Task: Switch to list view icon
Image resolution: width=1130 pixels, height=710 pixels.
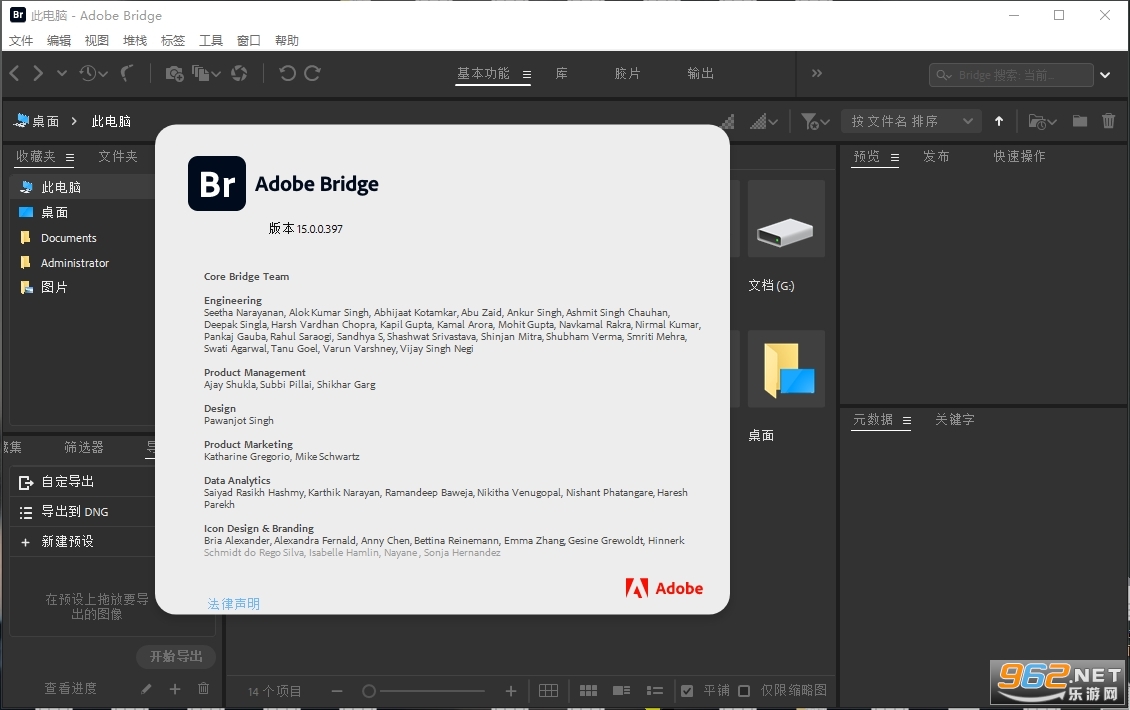Action: coord(654,691)
